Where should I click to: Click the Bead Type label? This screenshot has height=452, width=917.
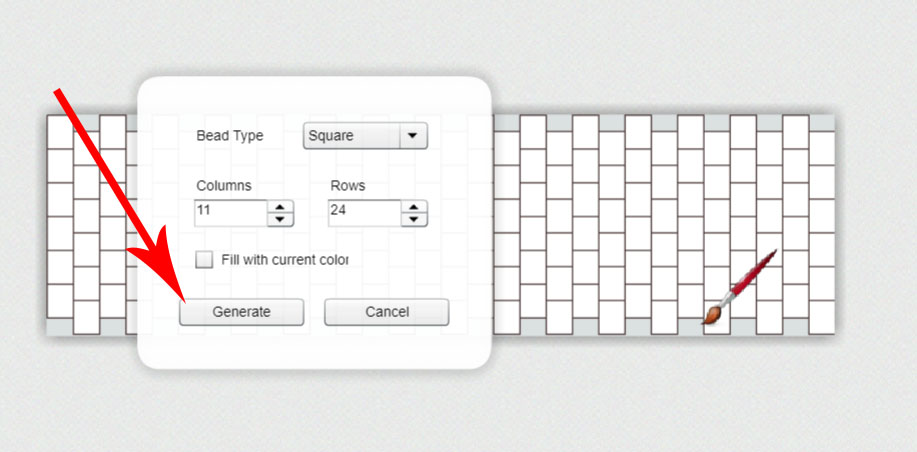tap(230, 136)
